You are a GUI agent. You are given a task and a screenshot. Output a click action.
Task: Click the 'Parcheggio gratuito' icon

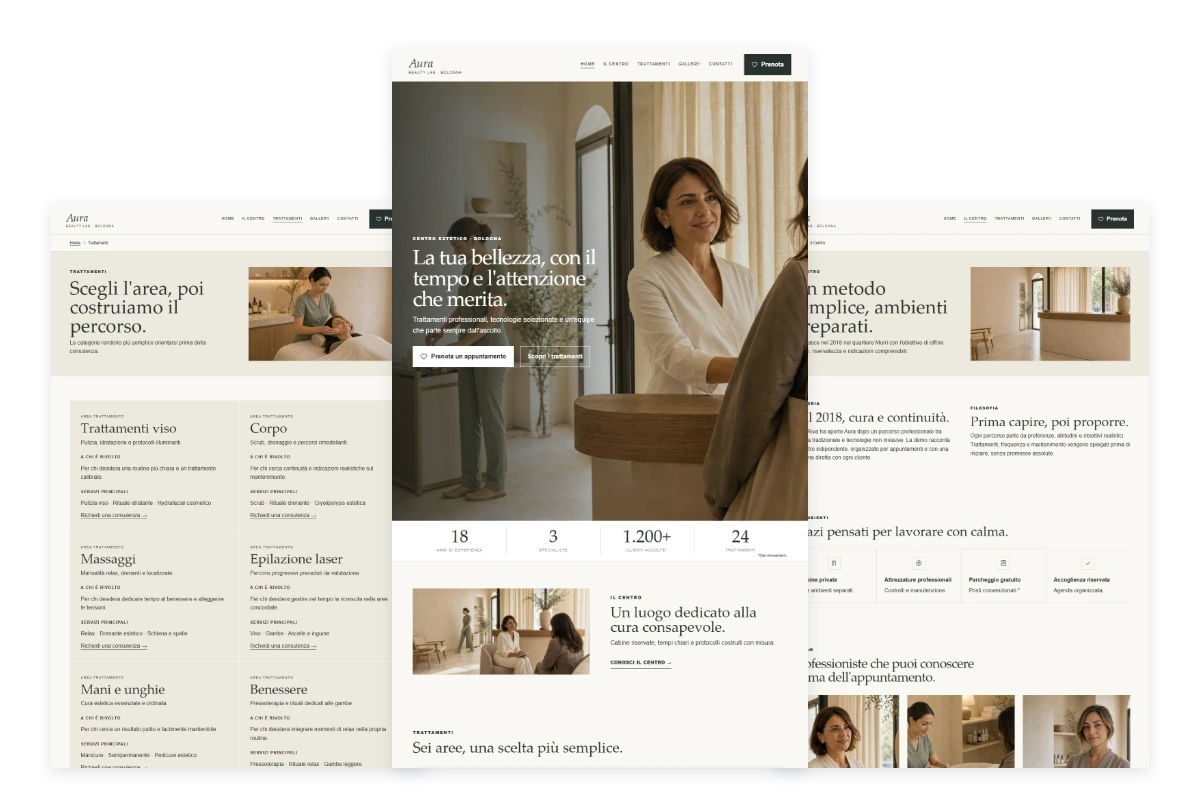click(x=1003, y=563)
